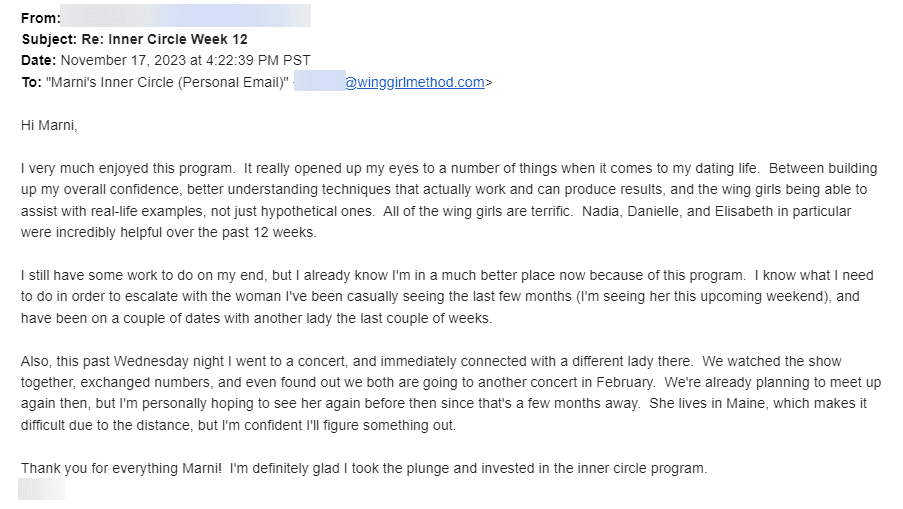Click the paragraph starting Also, this past Wednesday
The image size is (903, 509).
451,393
